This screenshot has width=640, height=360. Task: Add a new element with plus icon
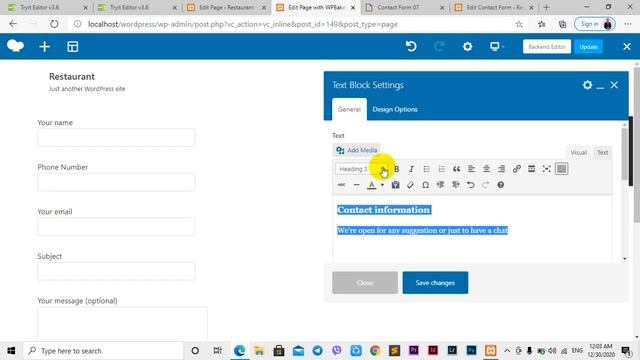tap(44, 47)
